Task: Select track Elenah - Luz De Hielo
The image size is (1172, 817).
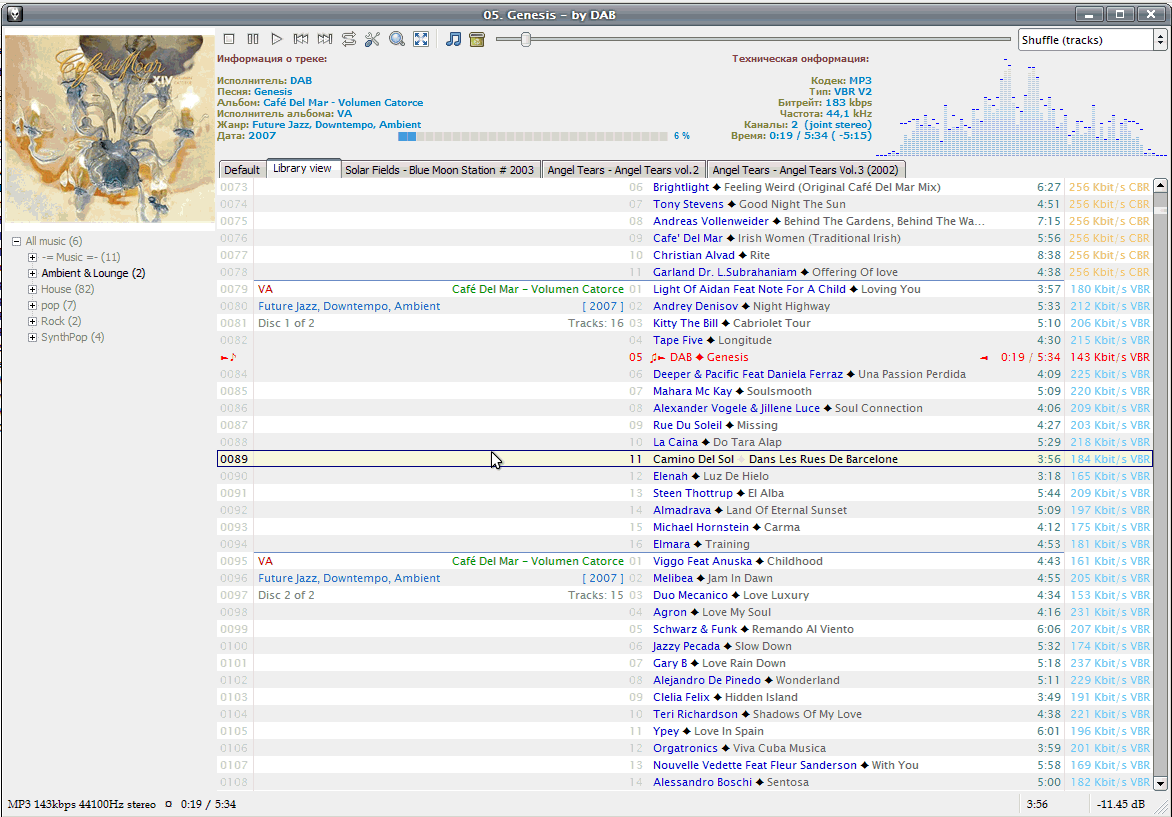Action: pyautogui.click(x=710, y=476)
